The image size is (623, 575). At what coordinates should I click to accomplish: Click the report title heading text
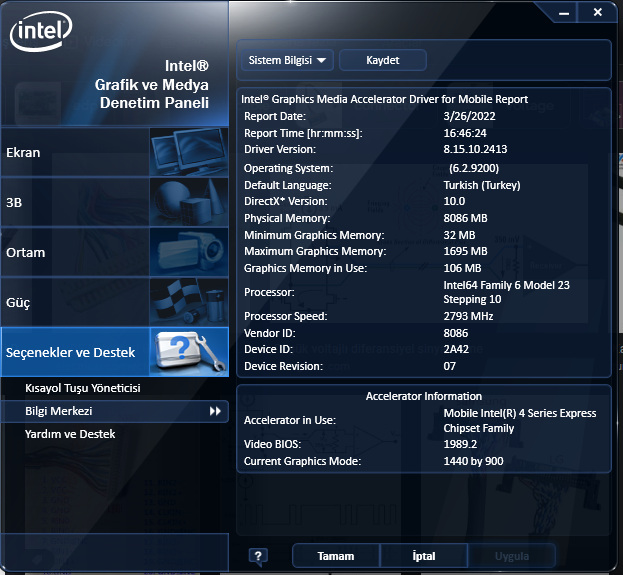[384, 99]
